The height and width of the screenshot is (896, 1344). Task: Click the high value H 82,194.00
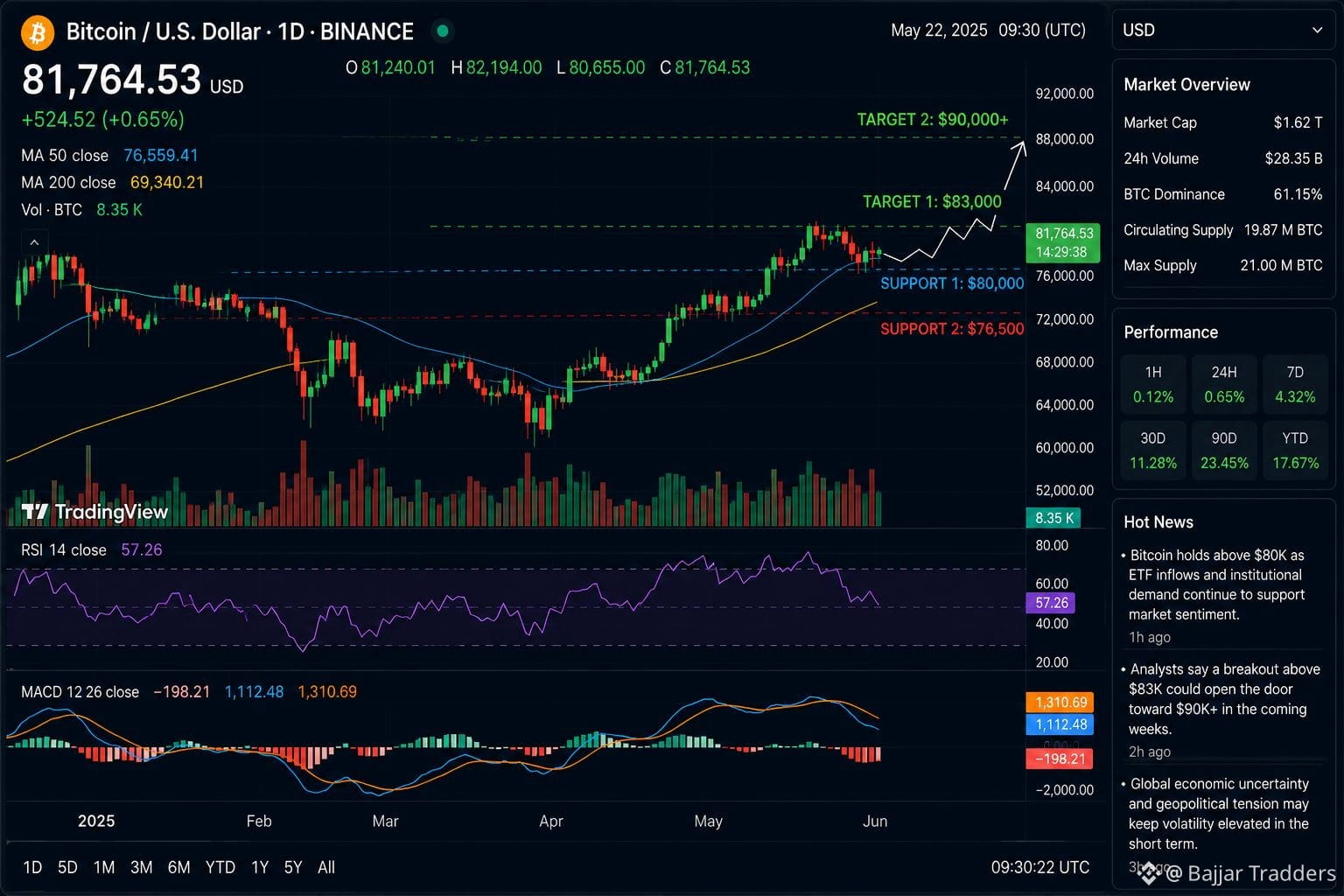pyautogui.click(x=496, y=67)
